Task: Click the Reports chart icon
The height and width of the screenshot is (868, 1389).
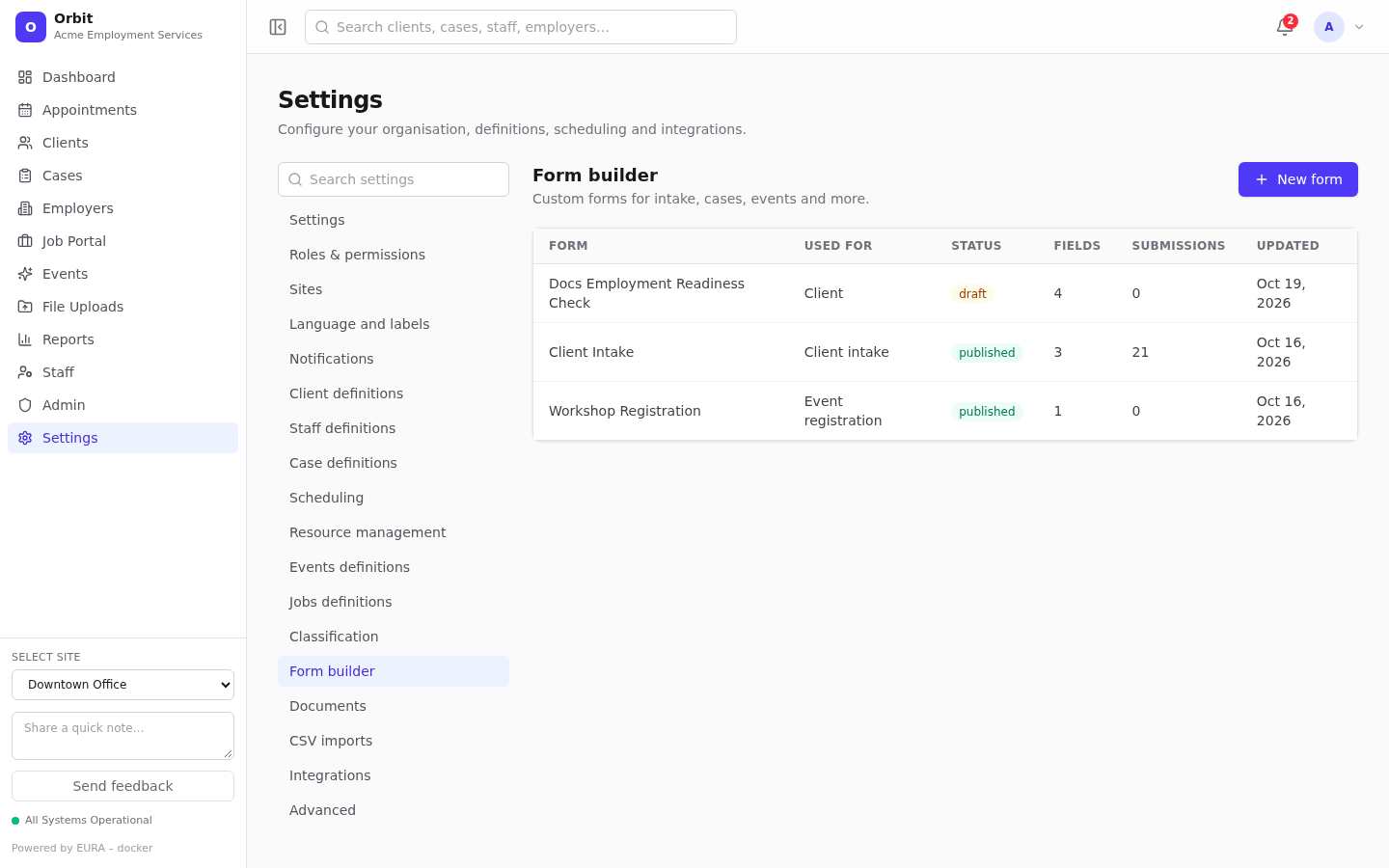Action: [x=25, y=339]
